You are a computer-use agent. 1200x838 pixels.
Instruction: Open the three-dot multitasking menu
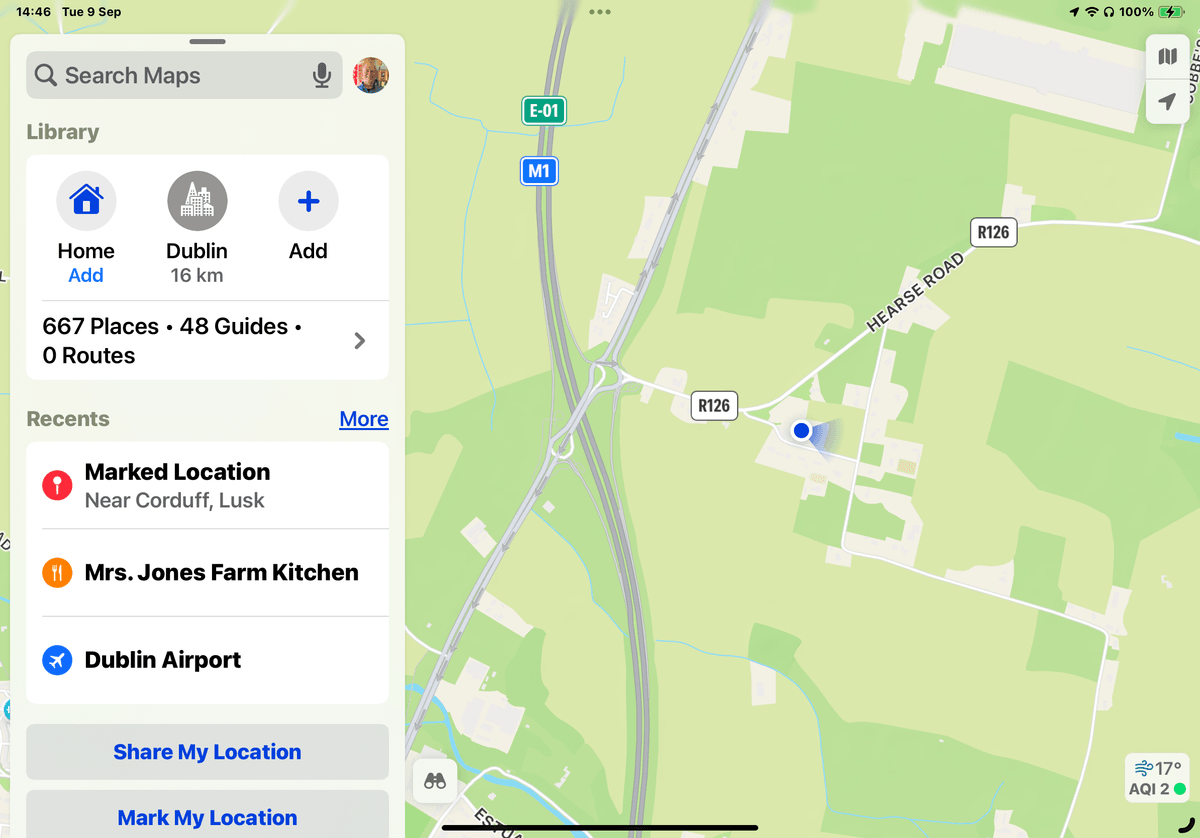[x=600, y=12]
